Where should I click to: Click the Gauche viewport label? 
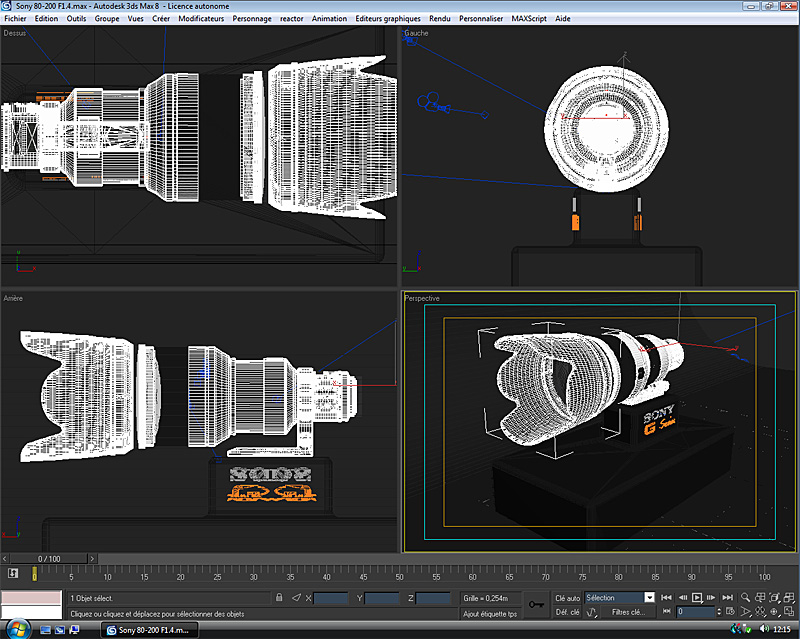pos(416,33)
